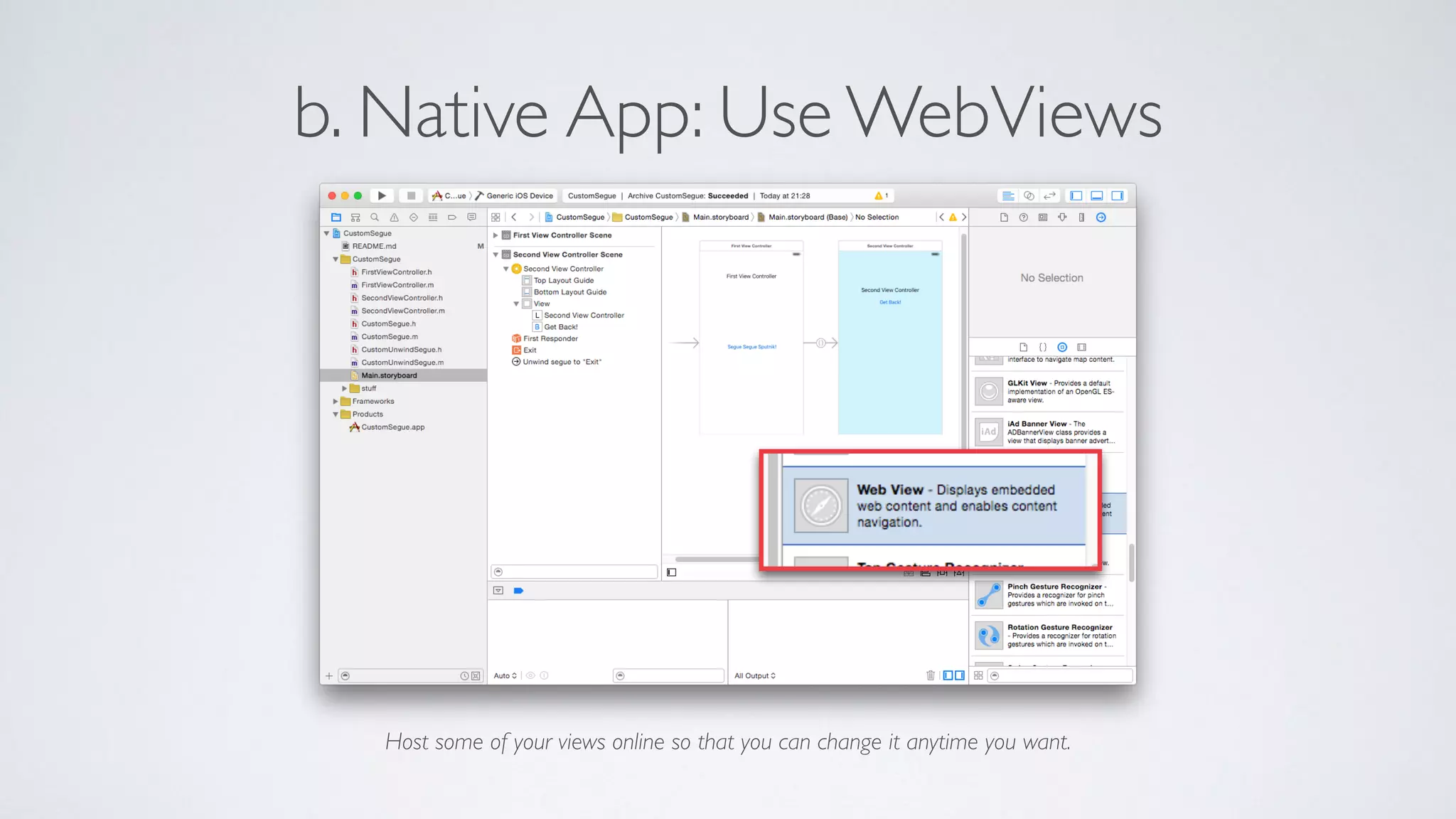Collapse the CustomSegue project root
The height and width of the screenshot is (819, 1456).
[326, 233]
